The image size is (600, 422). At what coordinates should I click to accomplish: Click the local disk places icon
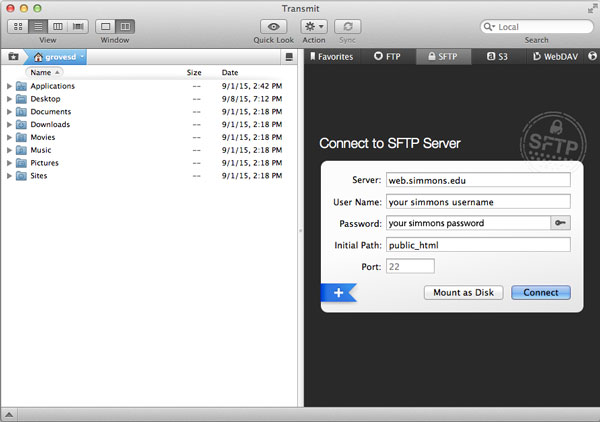pyautogui.click(x=289, y=57)
